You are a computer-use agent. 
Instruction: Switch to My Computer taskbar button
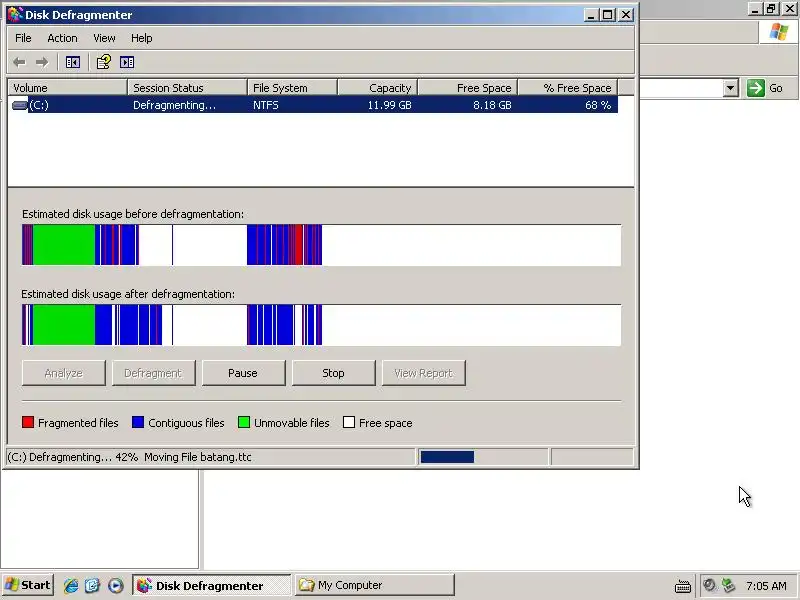[374, 585]
